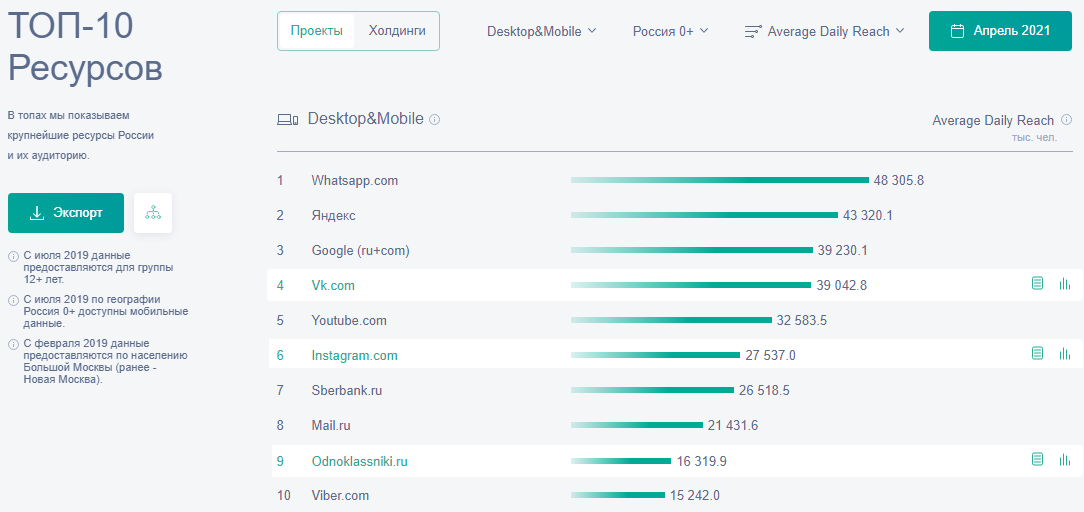Select the Viber.com row name
Screen dimensions: 1084x512
[x=340, y=495]
